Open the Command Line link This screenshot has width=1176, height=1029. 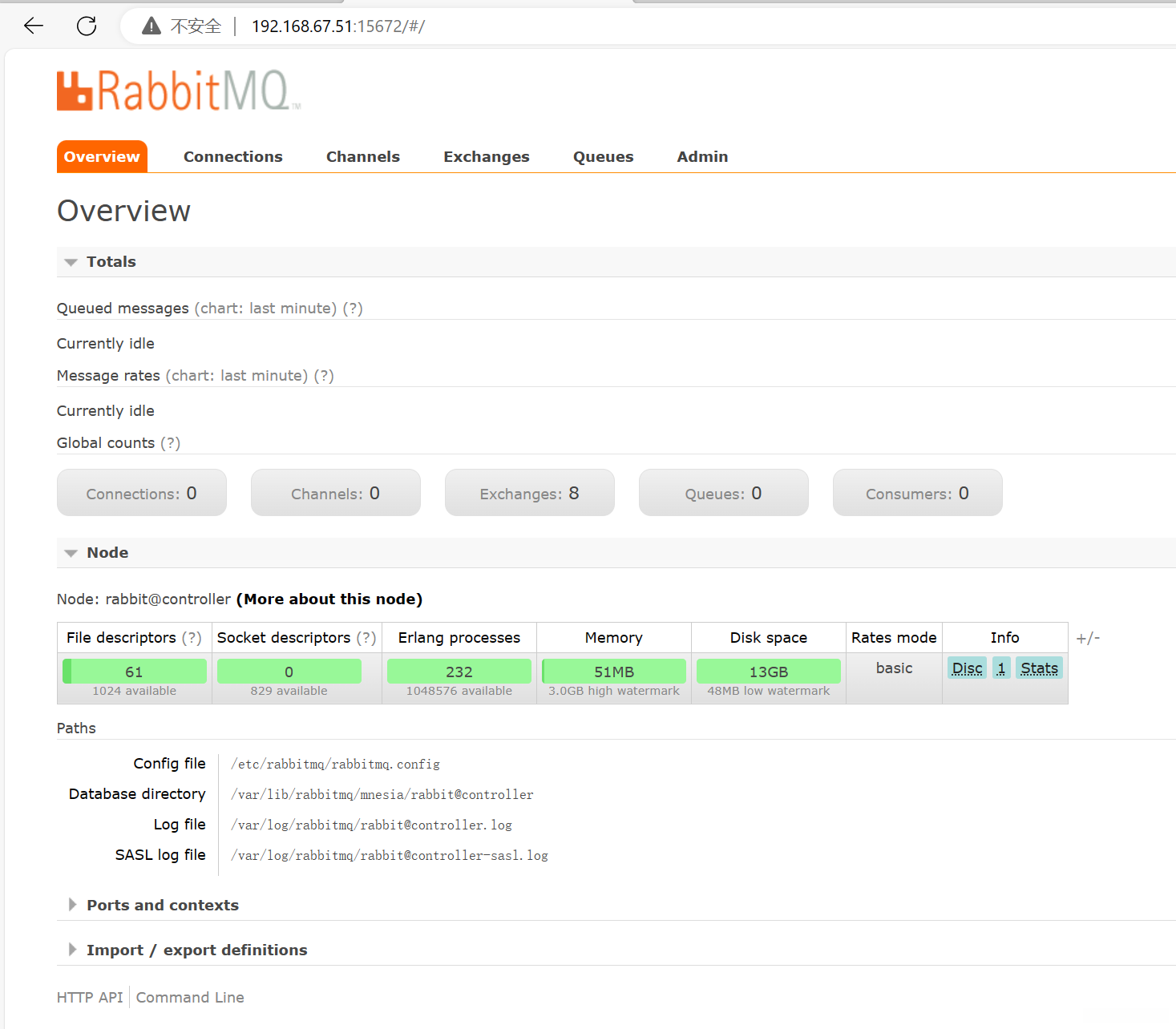tap(190, 998)
